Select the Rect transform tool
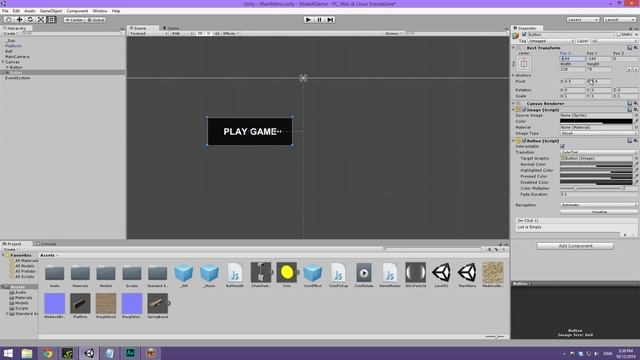640x360 pixels. 51,20
